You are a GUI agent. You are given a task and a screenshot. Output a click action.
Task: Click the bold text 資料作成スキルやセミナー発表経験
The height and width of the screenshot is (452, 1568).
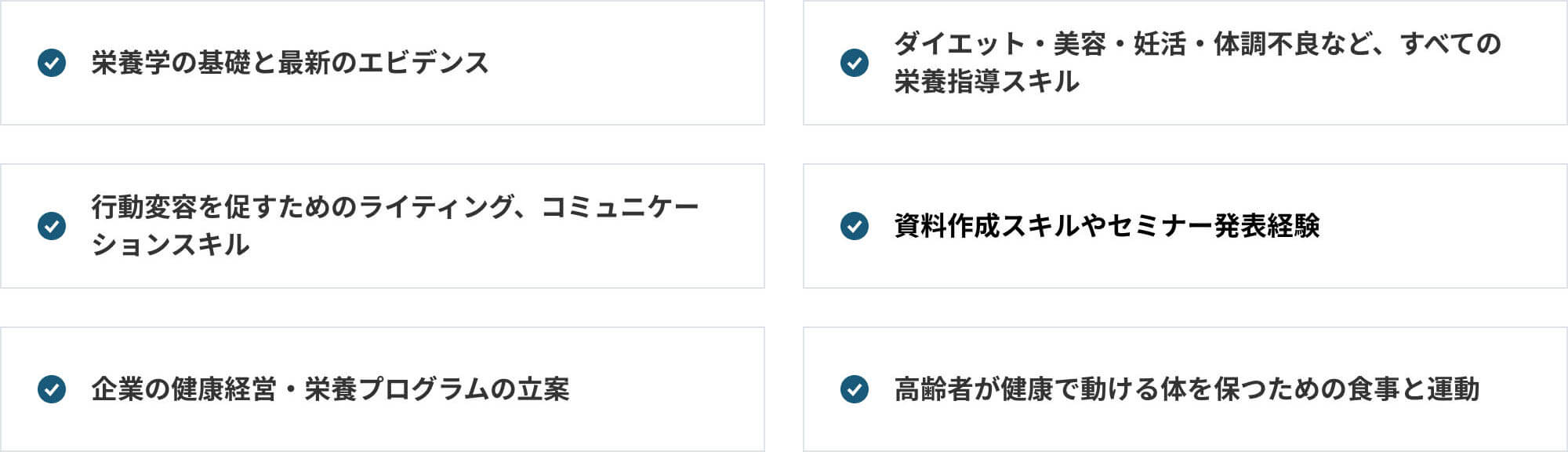click(1107, 226)
